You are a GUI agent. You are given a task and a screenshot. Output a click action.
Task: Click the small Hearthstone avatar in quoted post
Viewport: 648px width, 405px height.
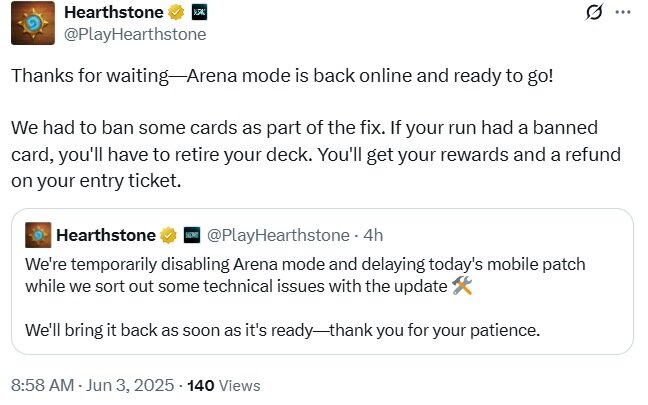tap(38, 235)
